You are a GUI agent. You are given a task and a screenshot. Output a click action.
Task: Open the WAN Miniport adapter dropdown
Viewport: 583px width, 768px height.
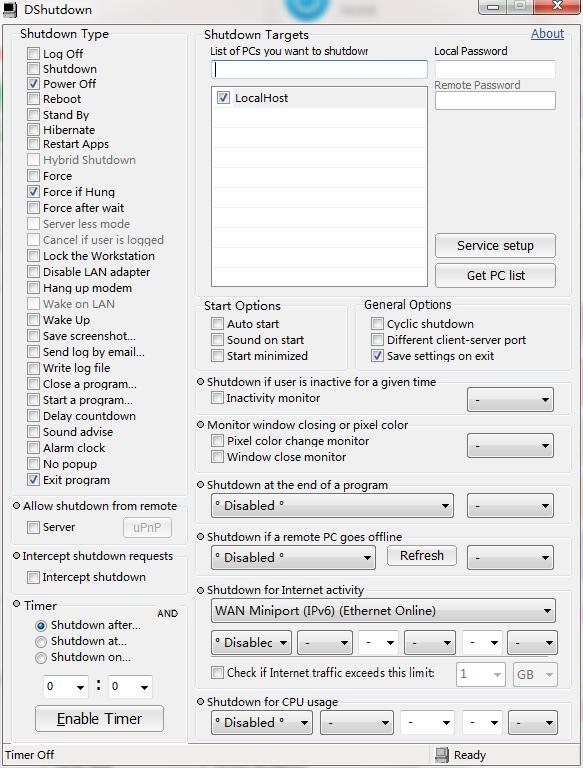[384, 611]
